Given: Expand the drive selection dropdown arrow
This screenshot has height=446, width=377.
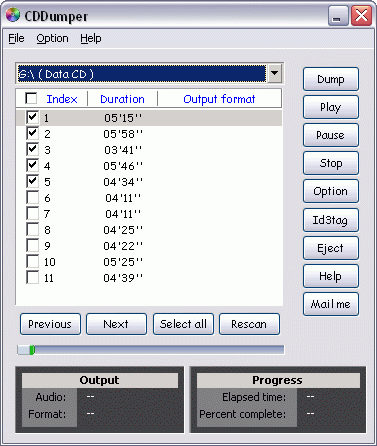Looking at the screenshot, I should (275, 73).
